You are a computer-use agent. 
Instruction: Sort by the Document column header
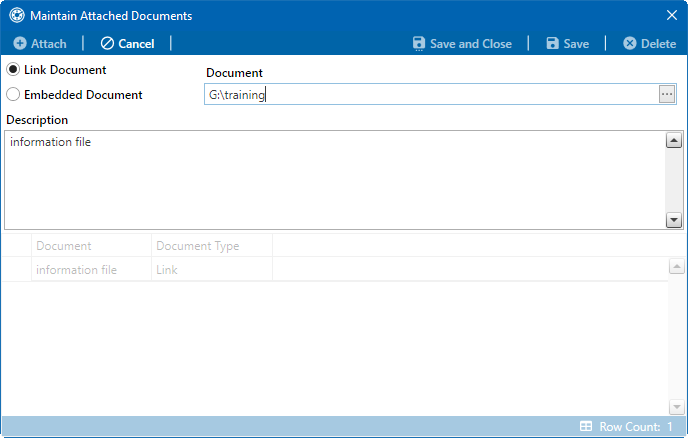[x=91, y=246]
